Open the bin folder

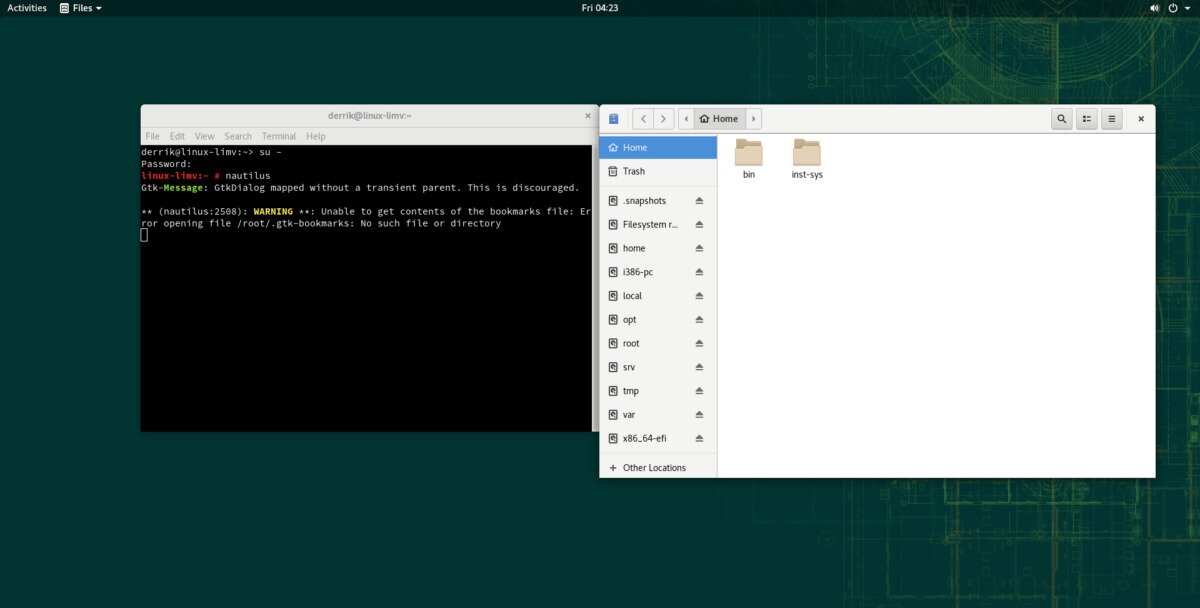click(x=748, y=155)
